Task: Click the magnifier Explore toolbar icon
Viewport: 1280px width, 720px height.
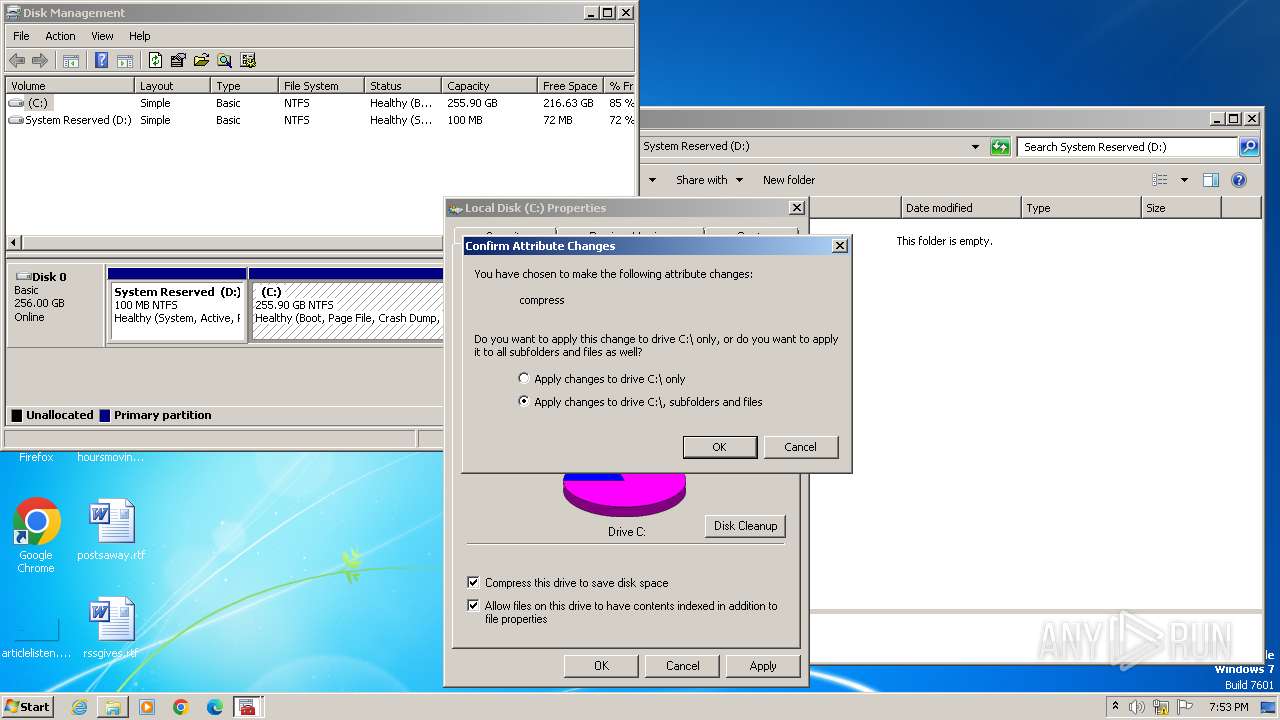Action: tap(224, 61)
